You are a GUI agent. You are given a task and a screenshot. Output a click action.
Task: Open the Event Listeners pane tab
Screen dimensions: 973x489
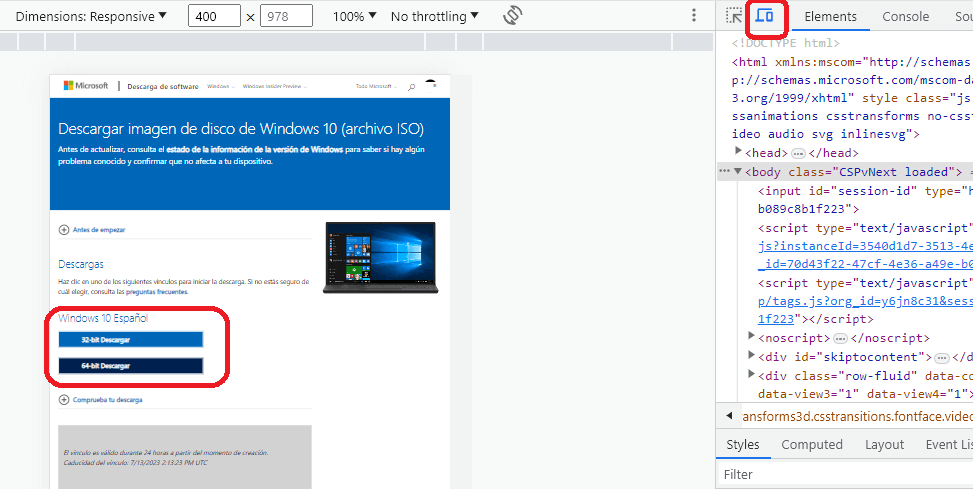coord(949,444)
